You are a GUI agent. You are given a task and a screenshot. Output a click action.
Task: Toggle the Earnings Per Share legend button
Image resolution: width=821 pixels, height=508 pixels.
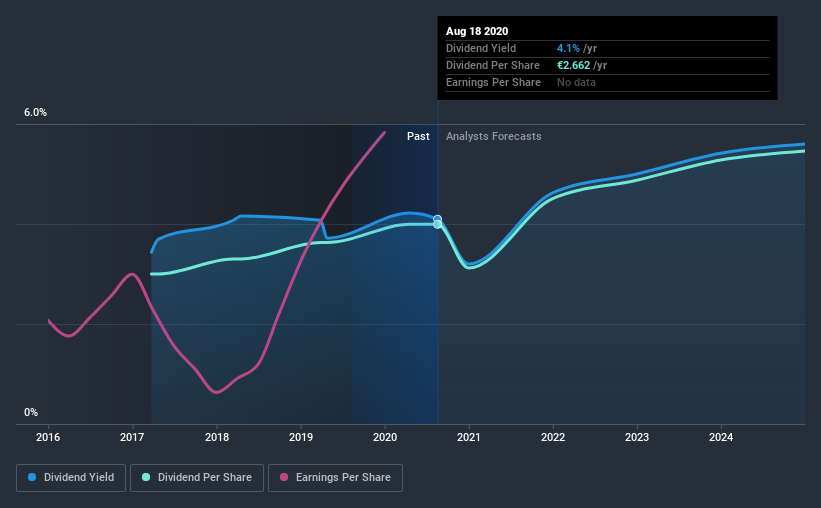click(335, 478)
